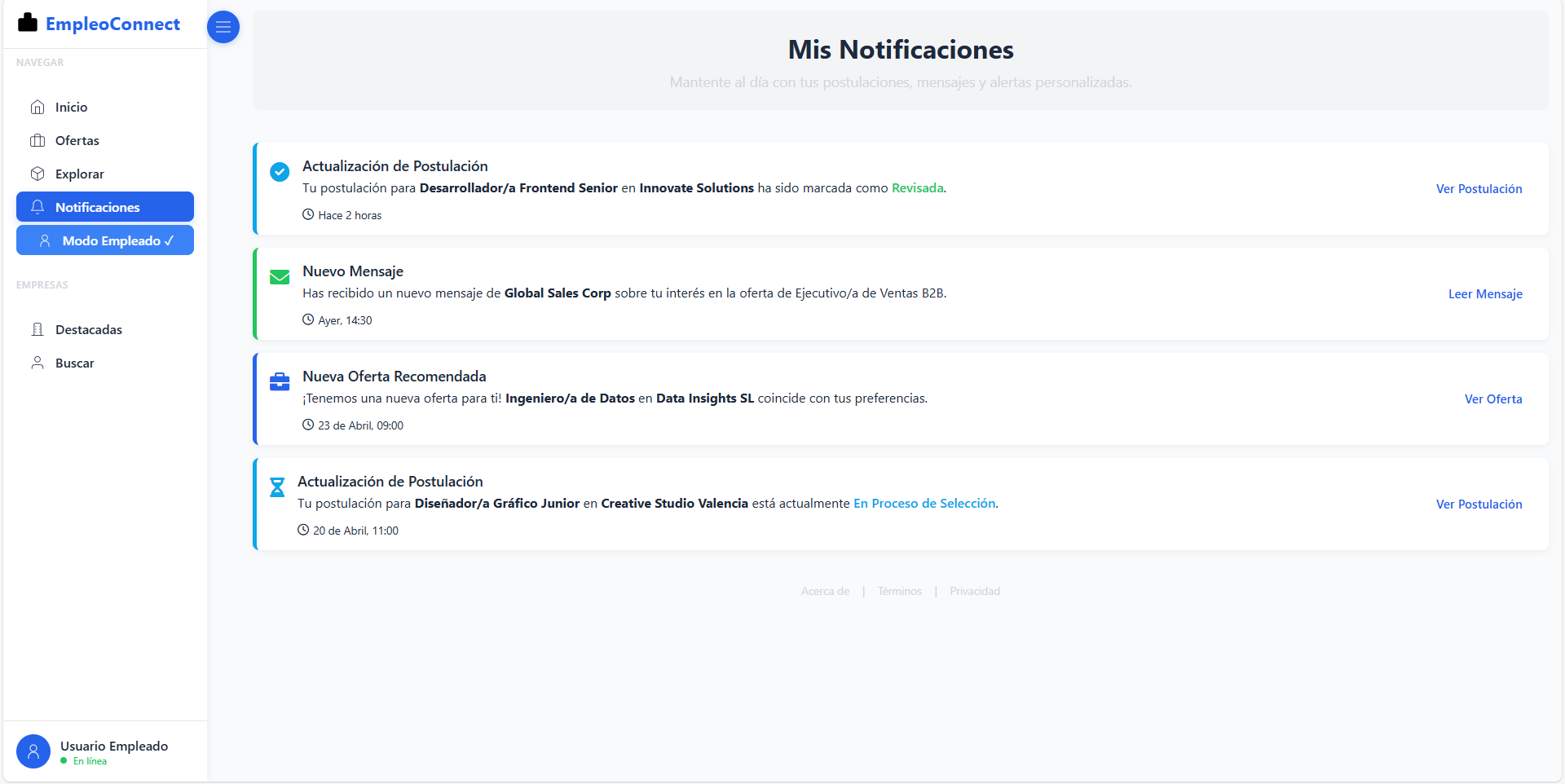Click the user avatar icon for Usuario Empleado
The width and height of the screenshot is (1565, 784).
(33, 751)
